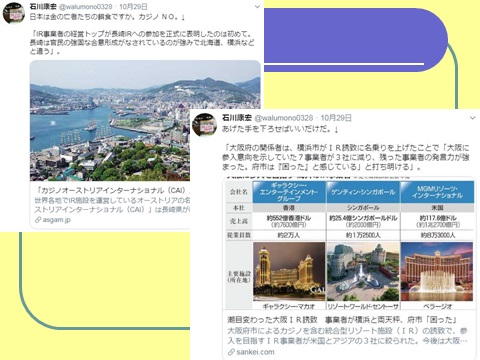480x360 pixels.
Task: Open the カジノオーストリアインターナショナル card title
Action: point(112,190)
